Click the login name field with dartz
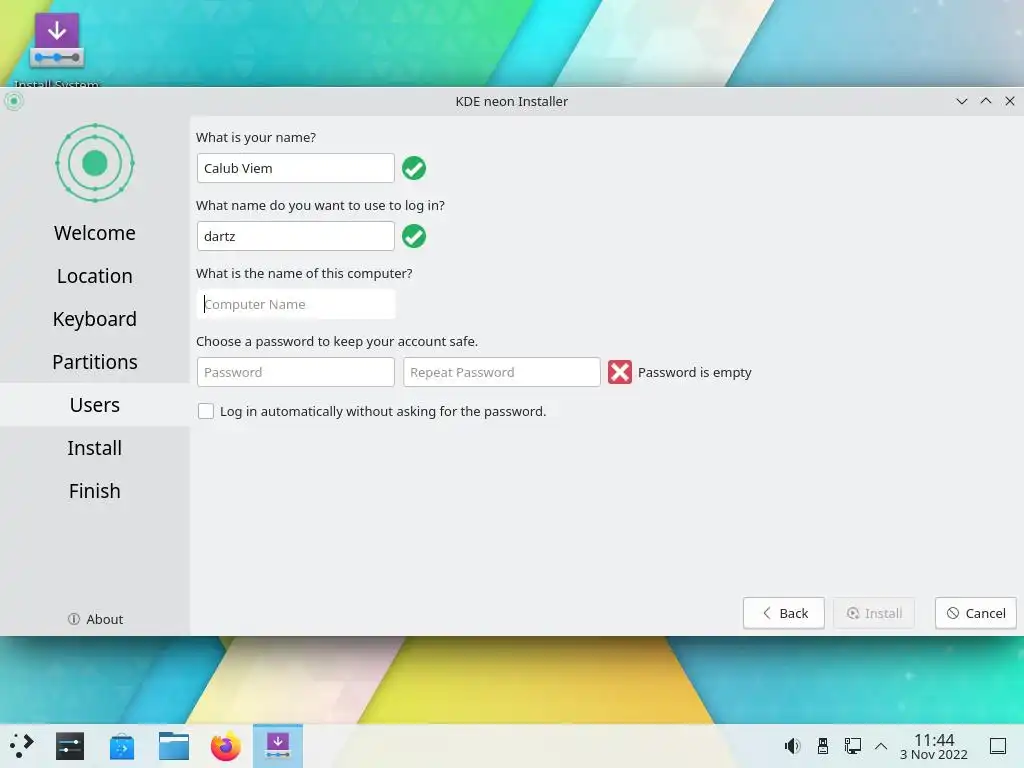The image size is (1024, 768). (296, 236)
